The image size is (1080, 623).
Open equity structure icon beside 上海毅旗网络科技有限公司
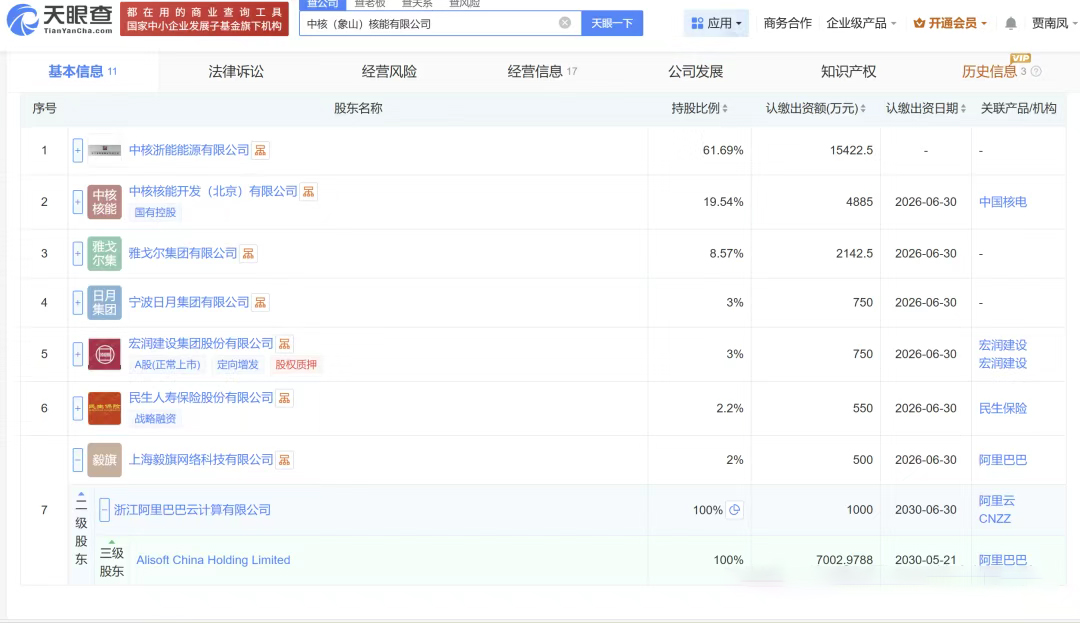(285, 460)
